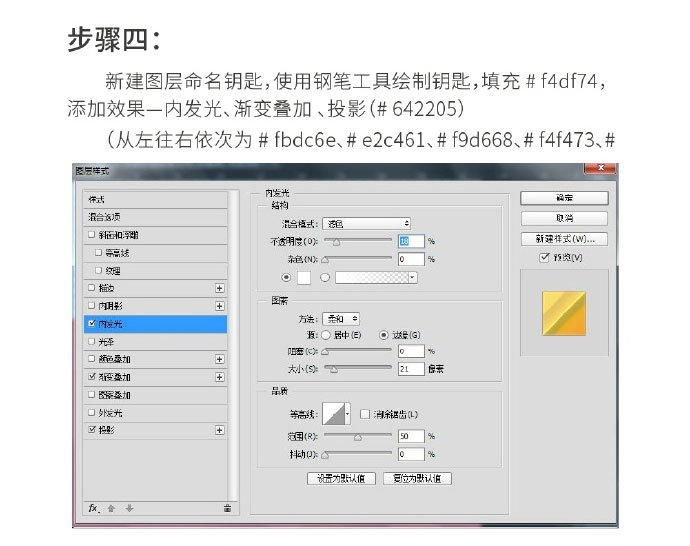Select the 渐变叠加 effect row
The image size is (690, 546).
pyautogui.click(x=155, y=377)
